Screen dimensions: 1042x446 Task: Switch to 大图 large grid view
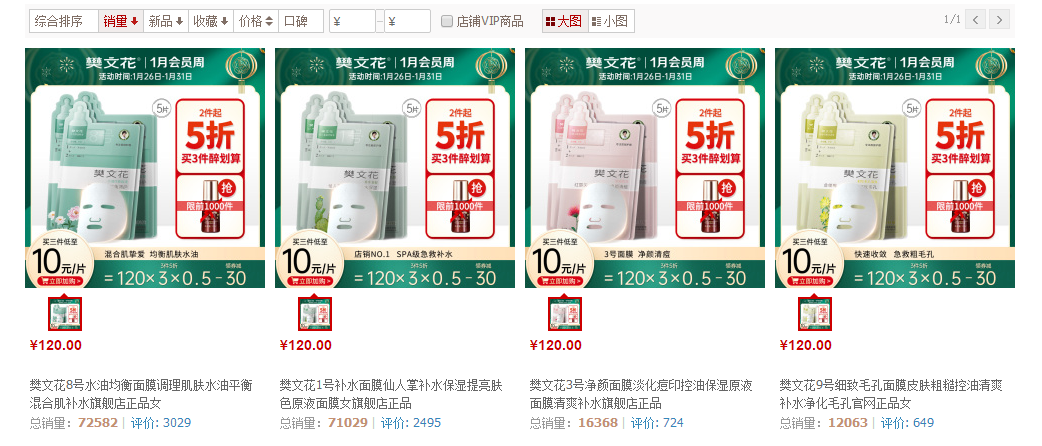(x=565, y=21)
